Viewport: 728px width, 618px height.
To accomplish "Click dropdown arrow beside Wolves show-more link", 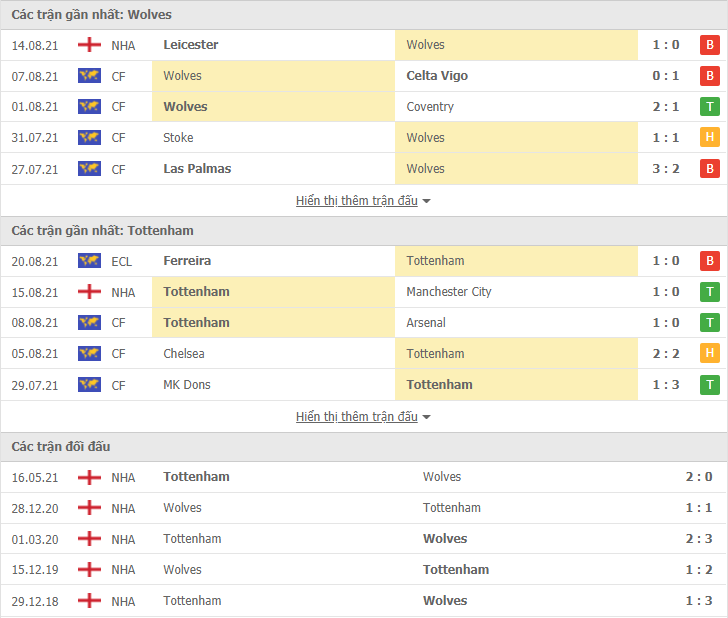I will click(427, 202).
